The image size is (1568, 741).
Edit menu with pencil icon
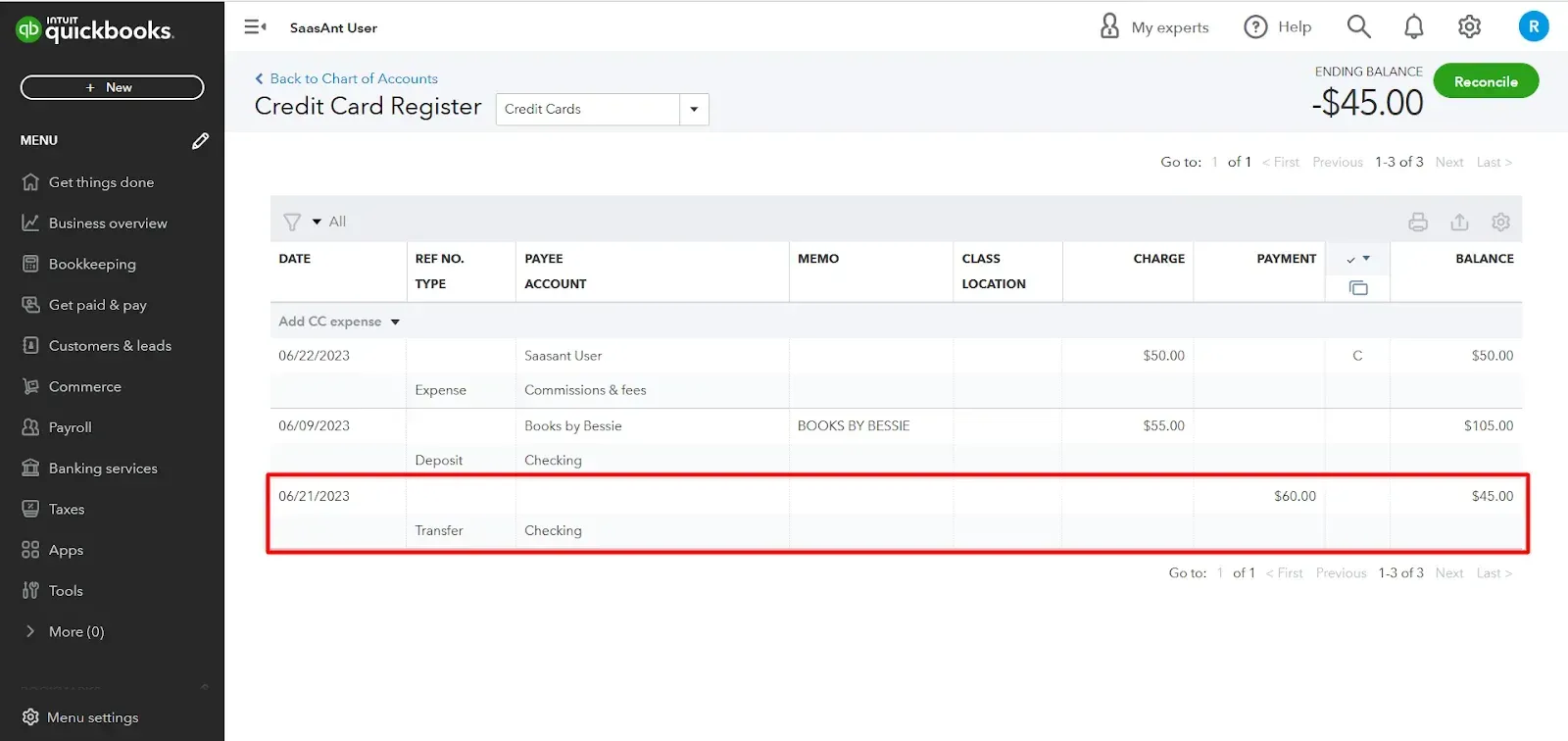click(x=200, y=141)
